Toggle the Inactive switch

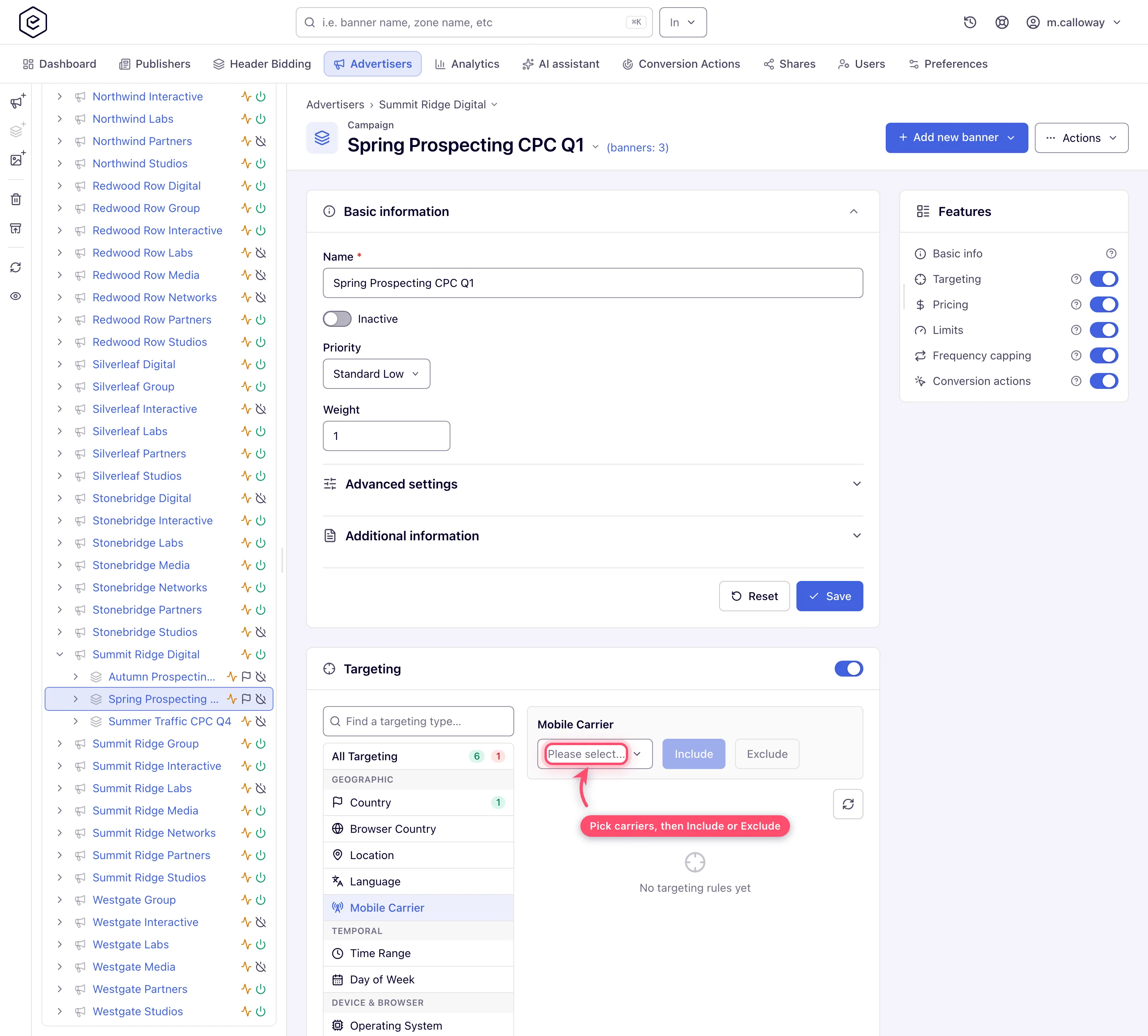tap(337, 319)
